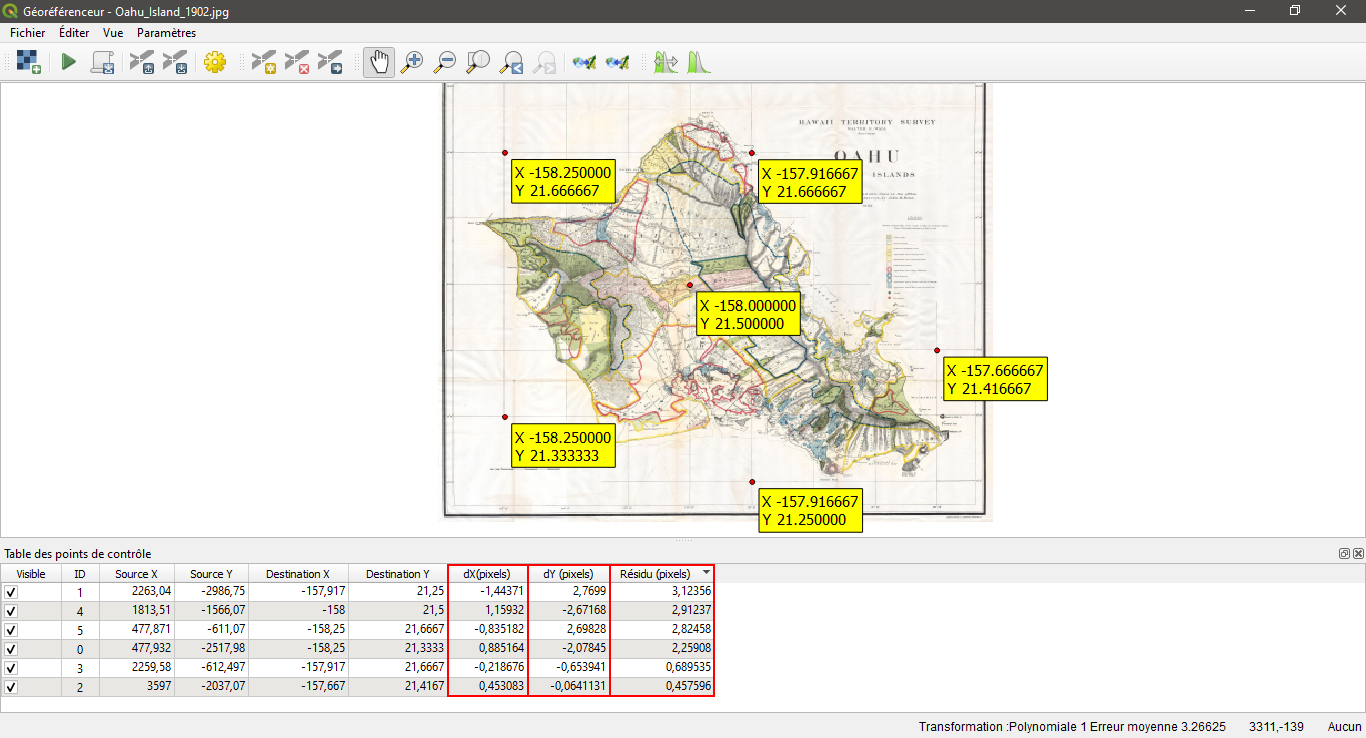Select Source Y cell -1566,07
This screenshot has width=1366, height=738.
tap(212, 611)
